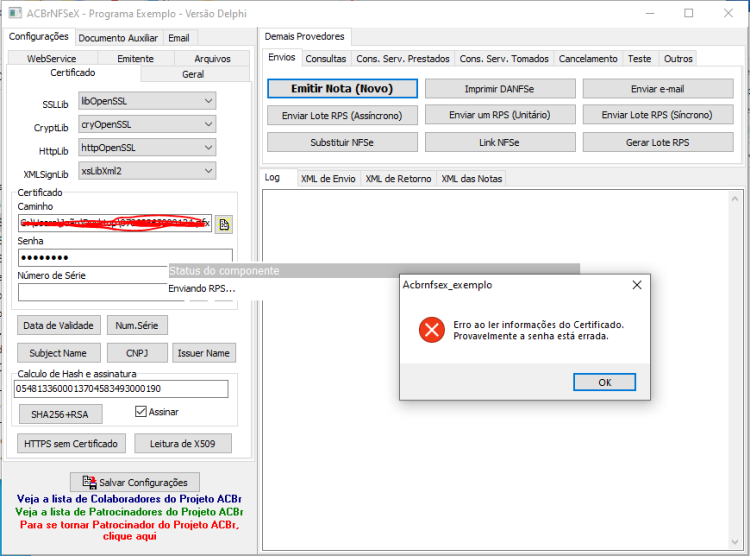The image size is (750, 556).
Task: Show the XML de Envio tab
Action: (x=328, y=178)
